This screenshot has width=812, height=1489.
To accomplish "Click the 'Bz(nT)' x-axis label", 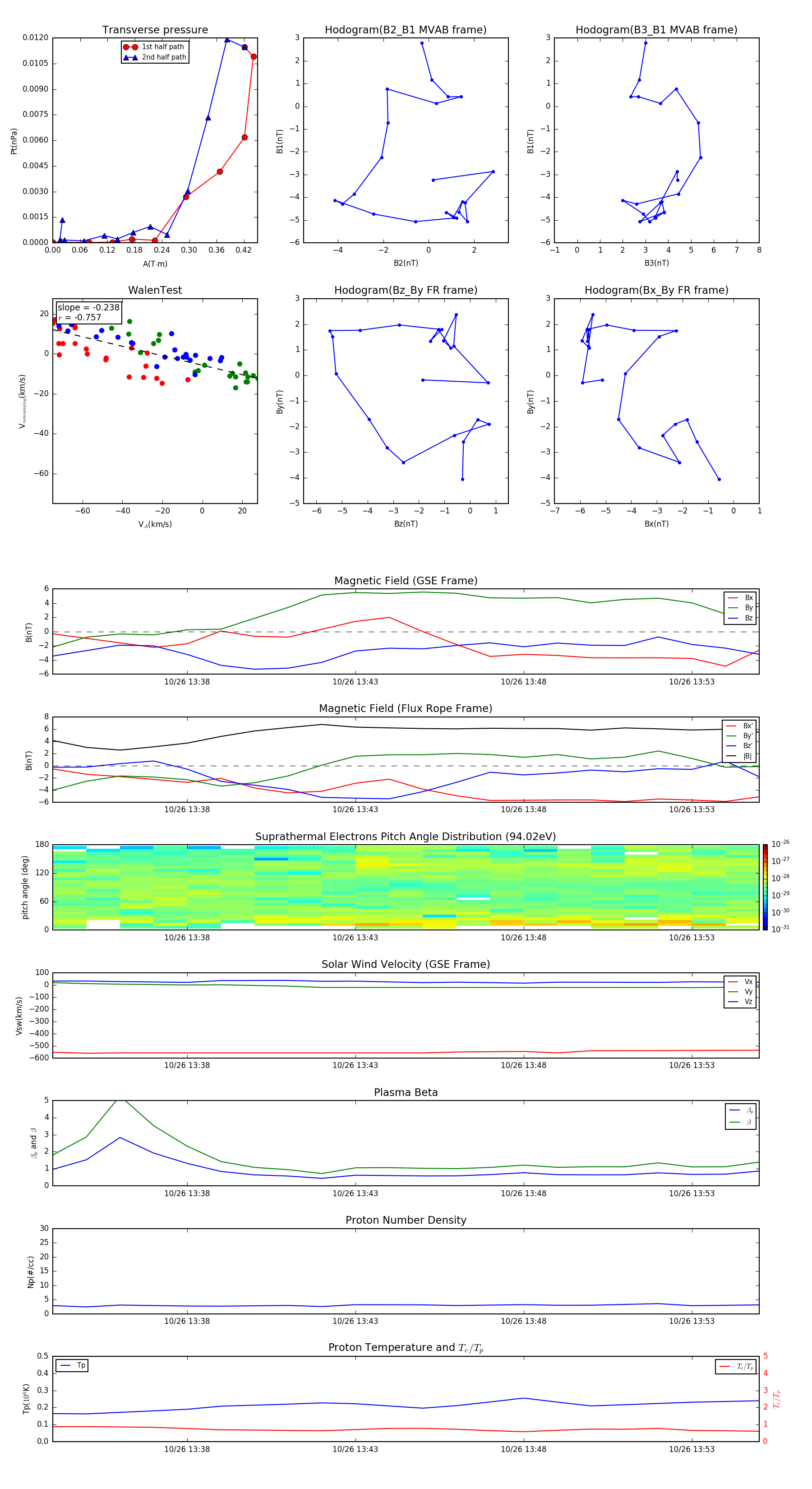I will 406,524.
